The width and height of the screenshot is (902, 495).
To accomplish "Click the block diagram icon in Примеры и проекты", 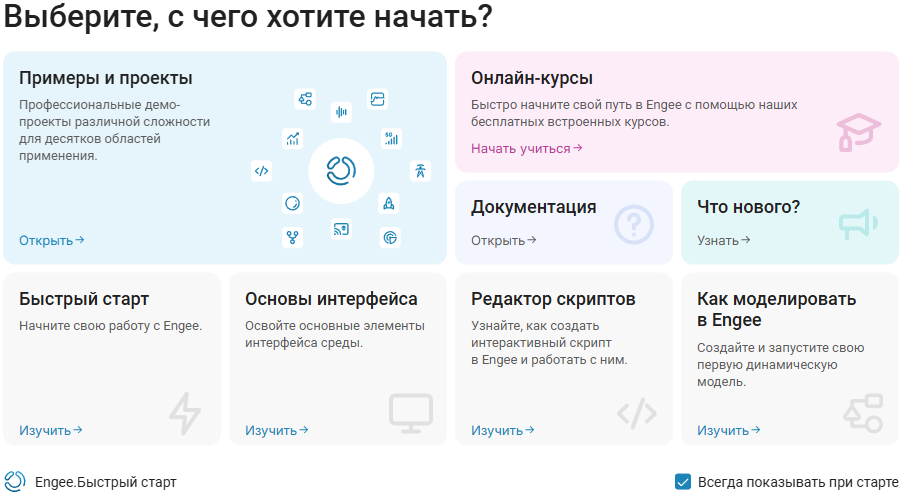I will point(305,99).
